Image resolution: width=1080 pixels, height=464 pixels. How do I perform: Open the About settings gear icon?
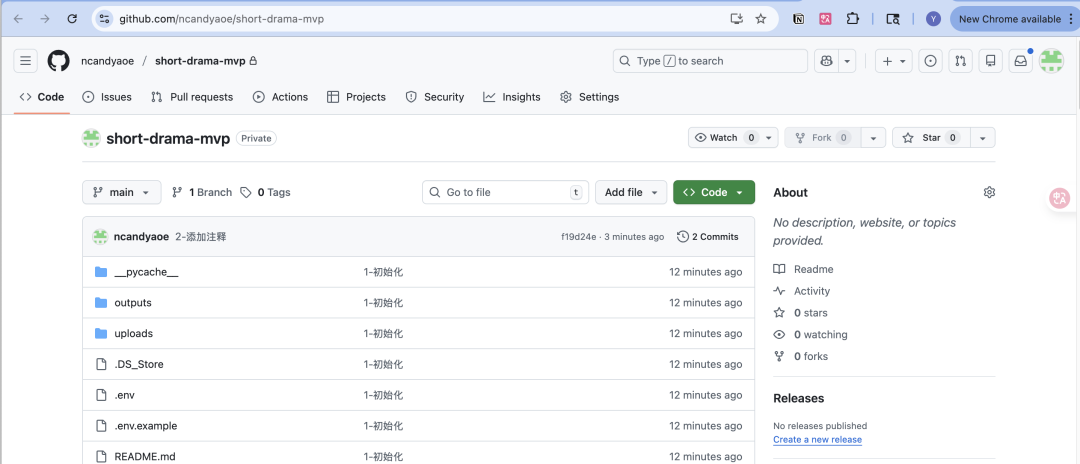pyautogui.click(x=989, y=192)
